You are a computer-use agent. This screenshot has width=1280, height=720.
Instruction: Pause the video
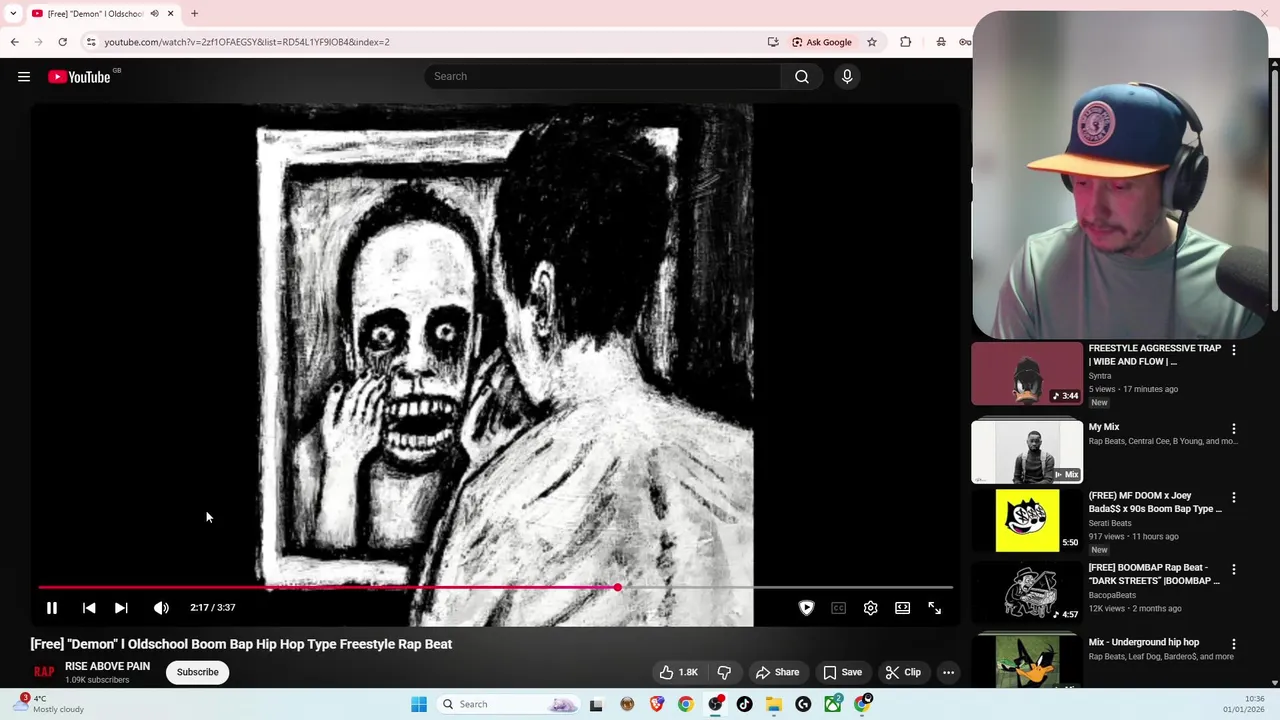[x=52, y=608]
